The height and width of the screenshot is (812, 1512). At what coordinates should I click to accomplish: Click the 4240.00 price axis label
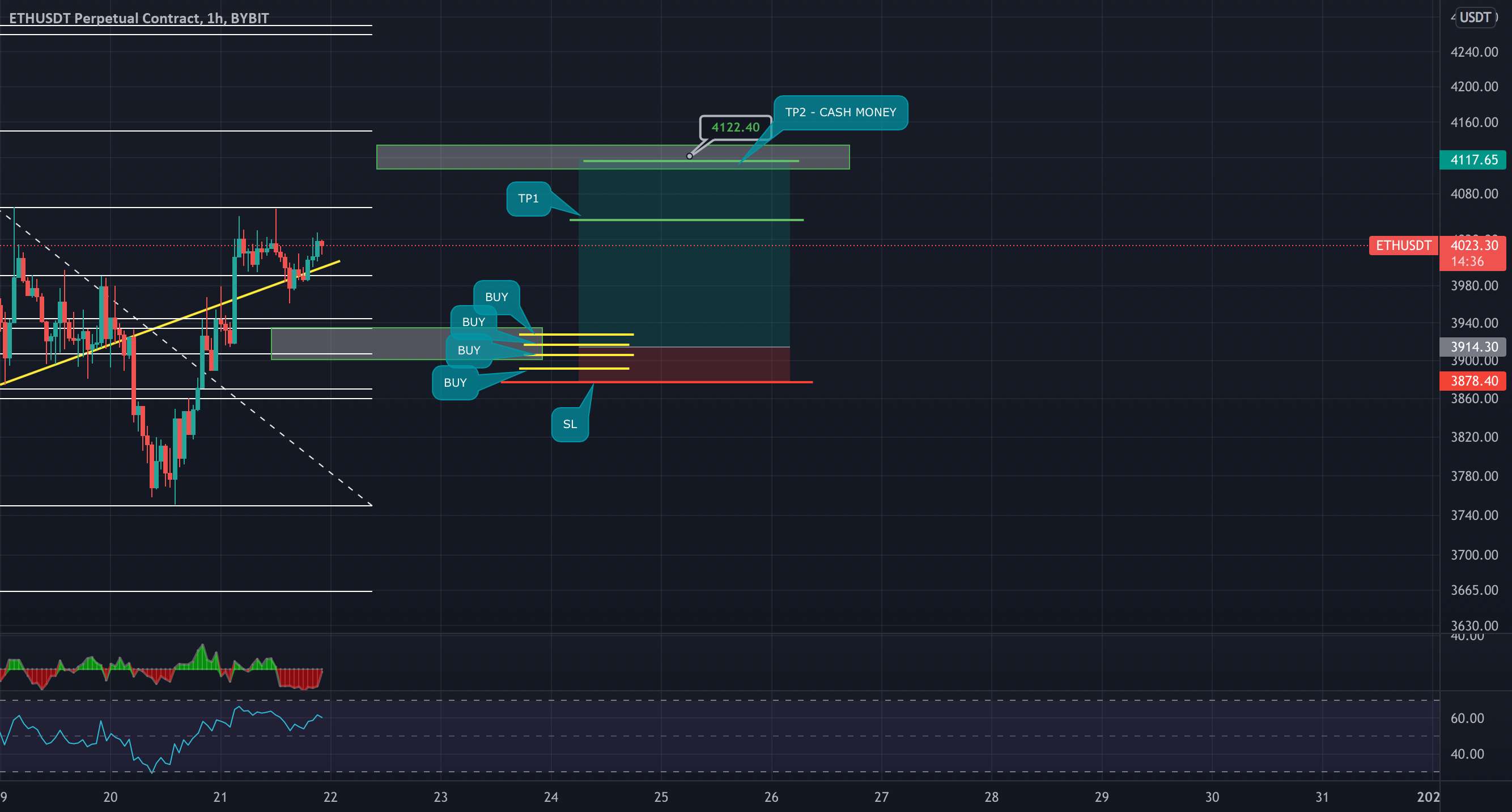coord(1474,52)
